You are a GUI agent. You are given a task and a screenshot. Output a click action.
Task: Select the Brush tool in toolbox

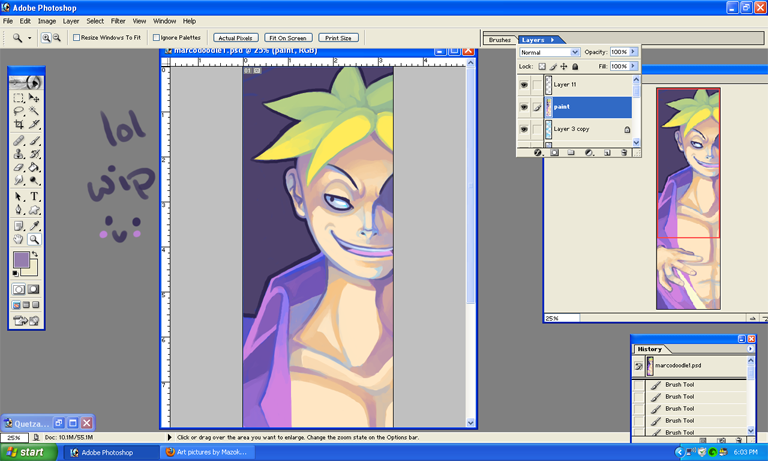(34, 141)
